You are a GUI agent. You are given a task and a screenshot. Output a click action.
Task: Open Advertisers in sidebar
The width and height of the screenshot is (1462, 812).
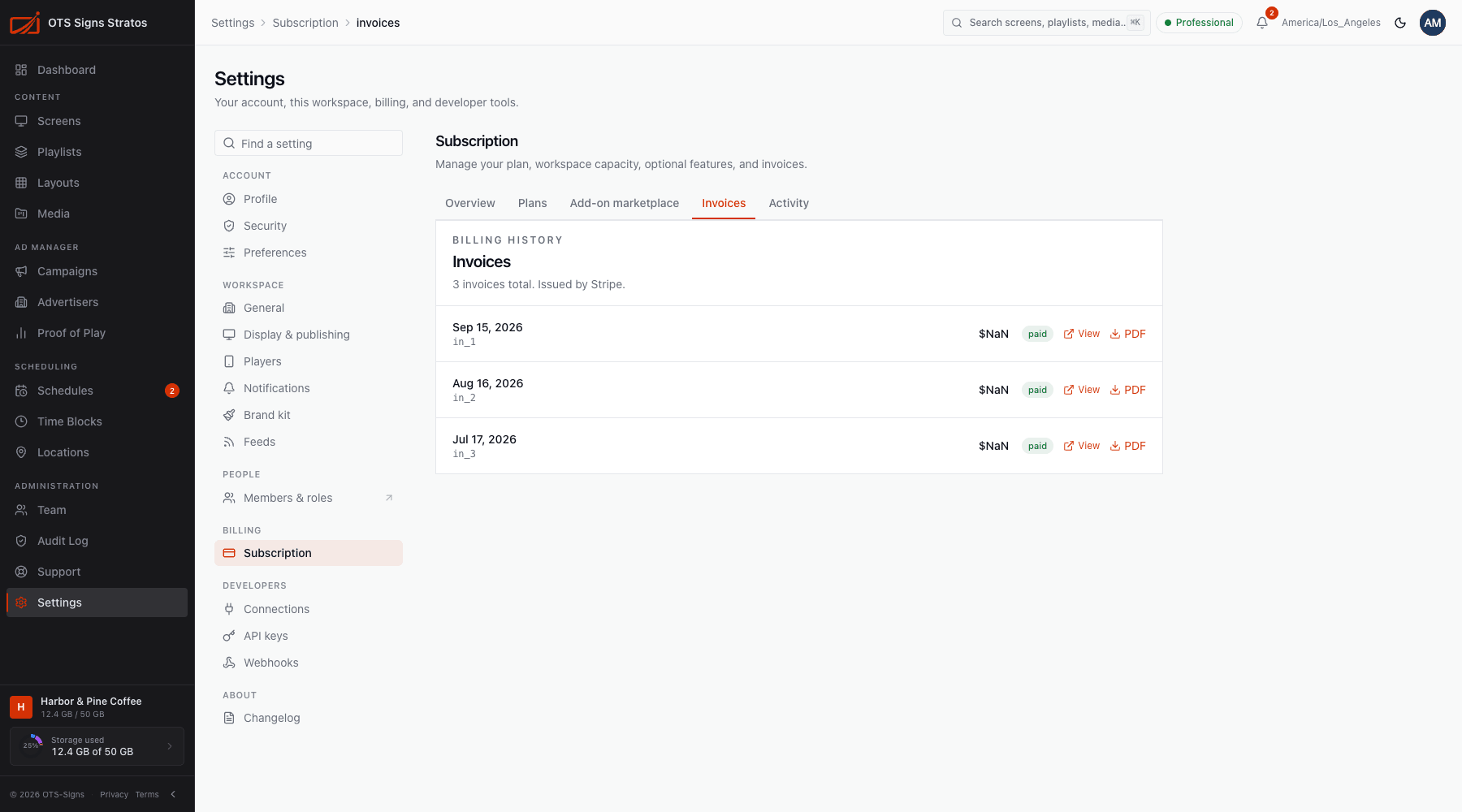(x=97, y=302)
